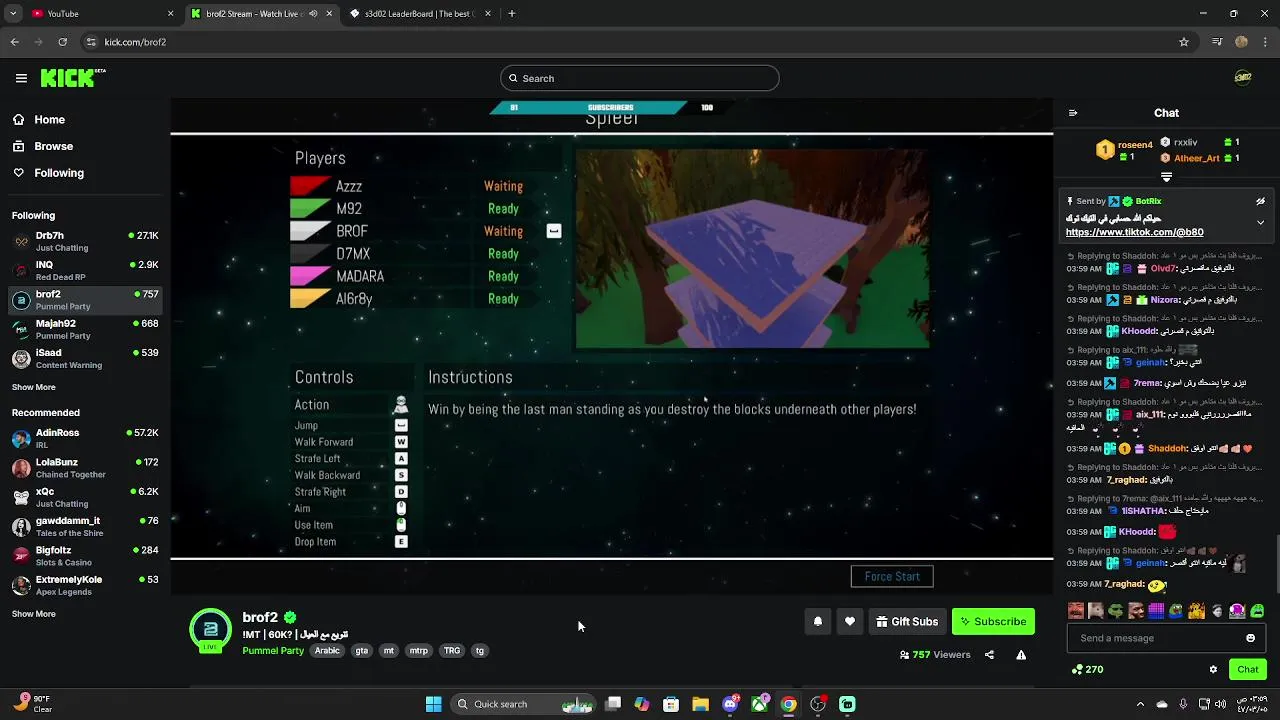This screenshot has width=1280, height=720.
Task: Follow channel with heart icon
Action: 849,621
